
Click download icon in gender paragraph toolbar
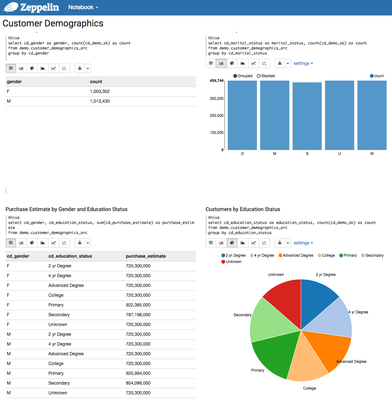click(80, 68)
